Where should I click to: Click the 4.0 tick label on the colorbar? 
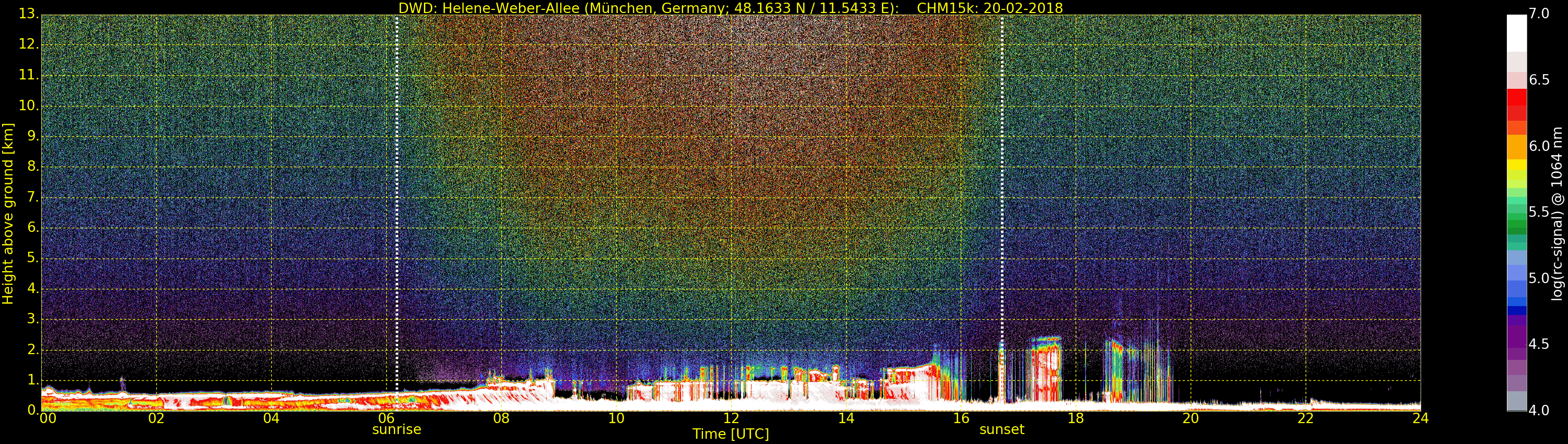1539,411
